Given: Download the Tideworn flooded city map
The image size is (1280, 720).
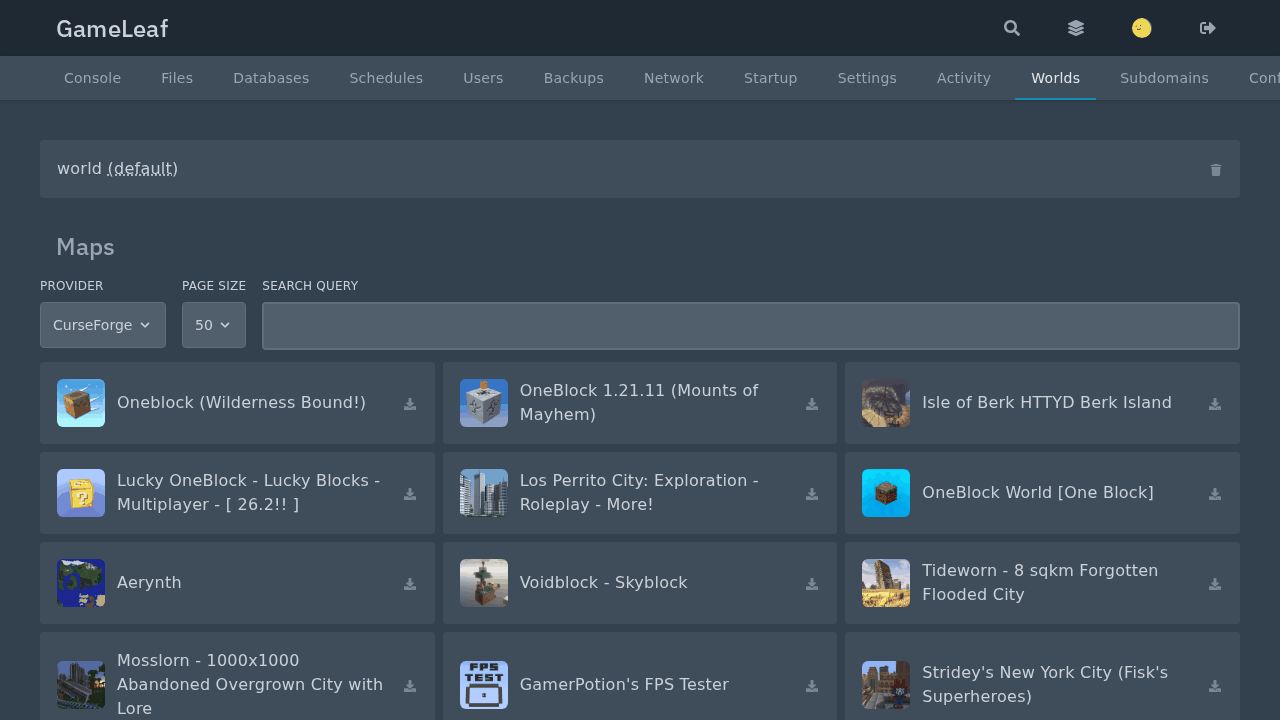Looking at the screenshot, I should 1215,584.
